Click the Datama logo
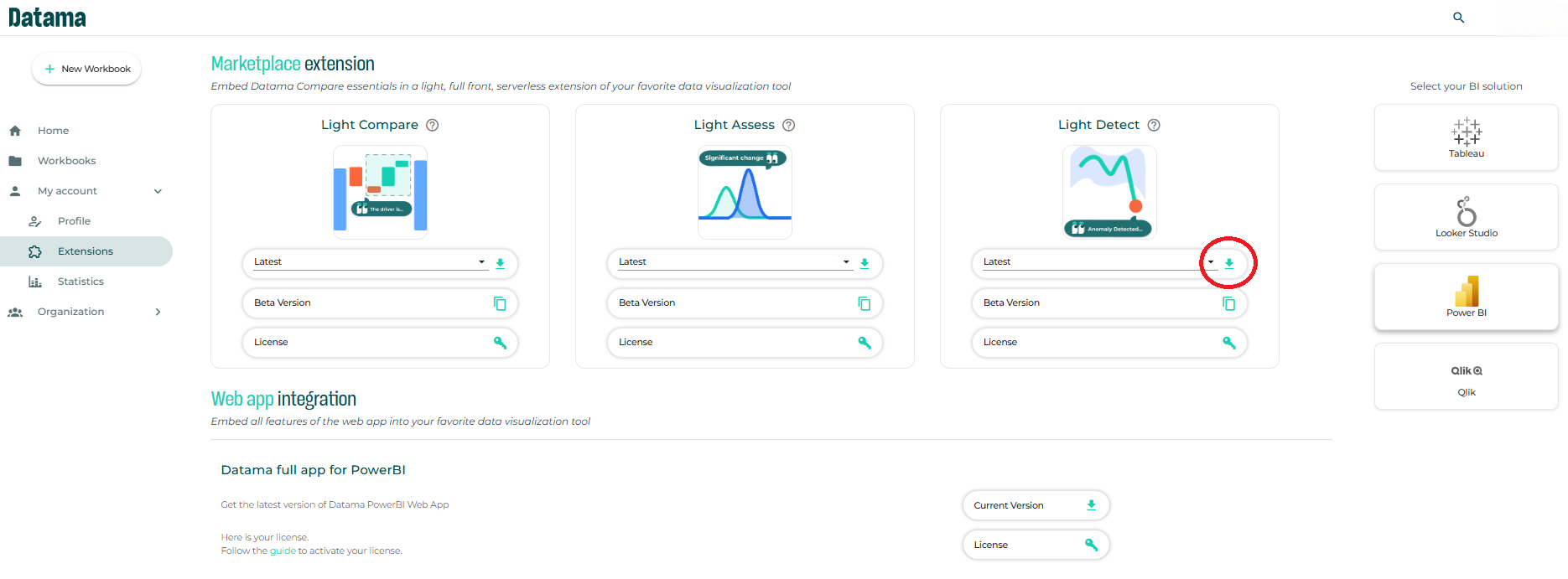Viewport: 1568px width, 579px height. click(x=47, y=18)
